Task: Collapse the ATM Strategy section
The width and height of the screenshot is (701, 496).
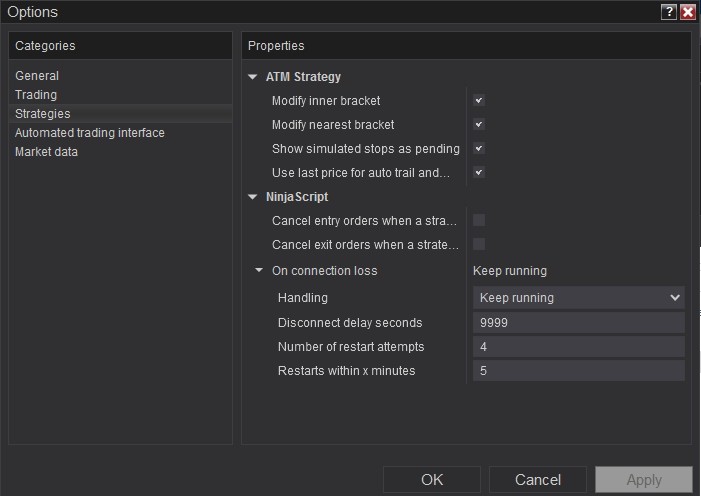Action: pos(253,77)
